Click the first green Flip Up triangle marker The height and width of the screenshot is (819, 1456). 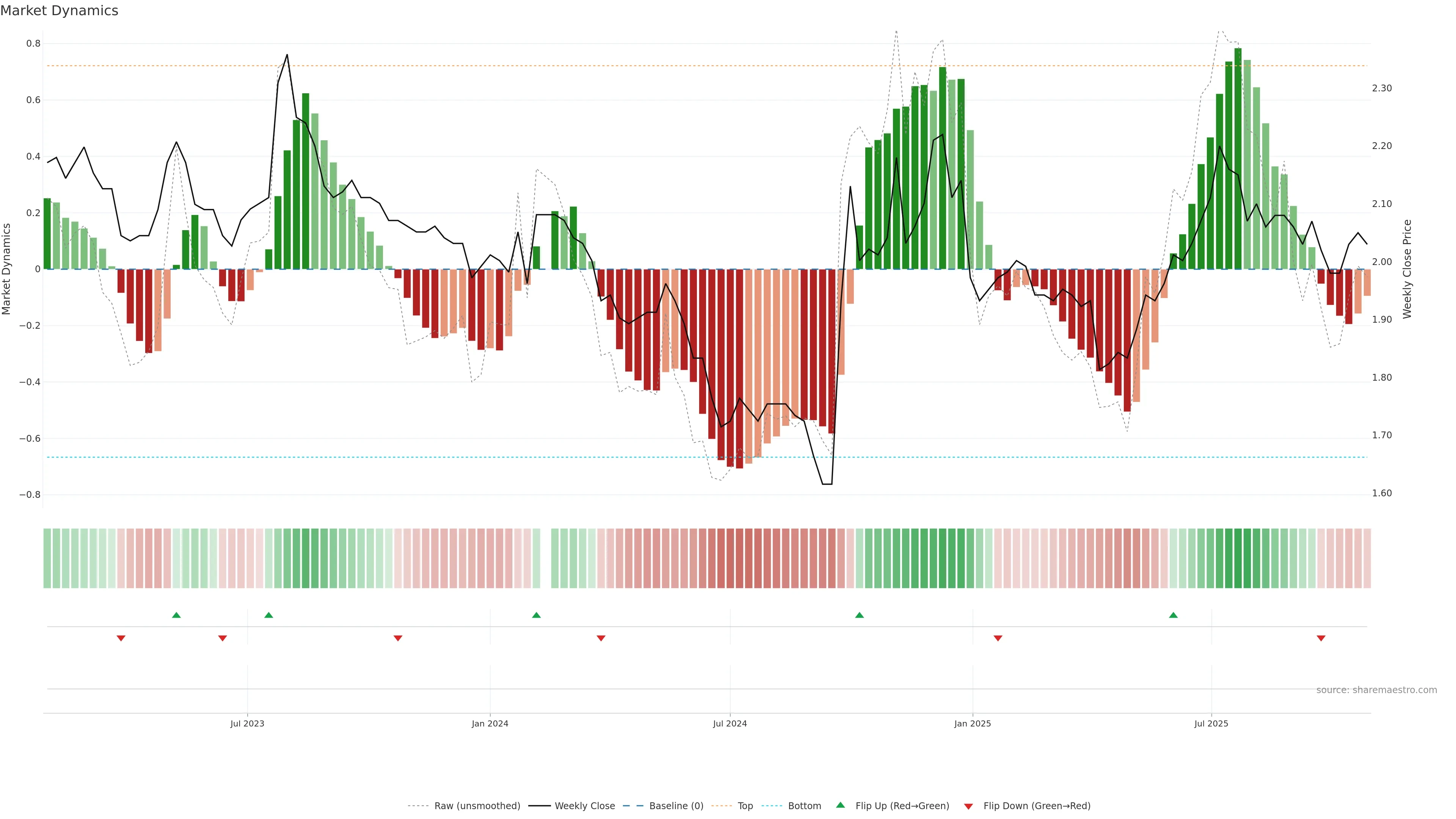coord(176,615)
